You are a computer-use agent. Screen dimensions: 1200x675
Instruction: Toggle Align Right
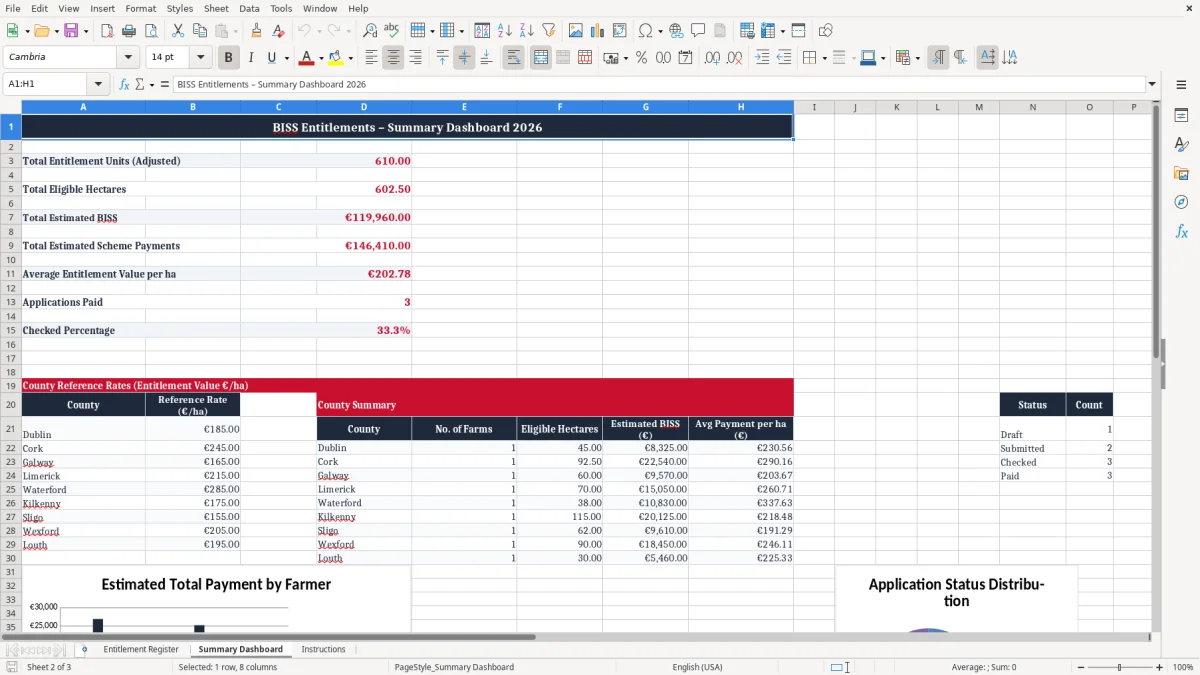(415, 58)
